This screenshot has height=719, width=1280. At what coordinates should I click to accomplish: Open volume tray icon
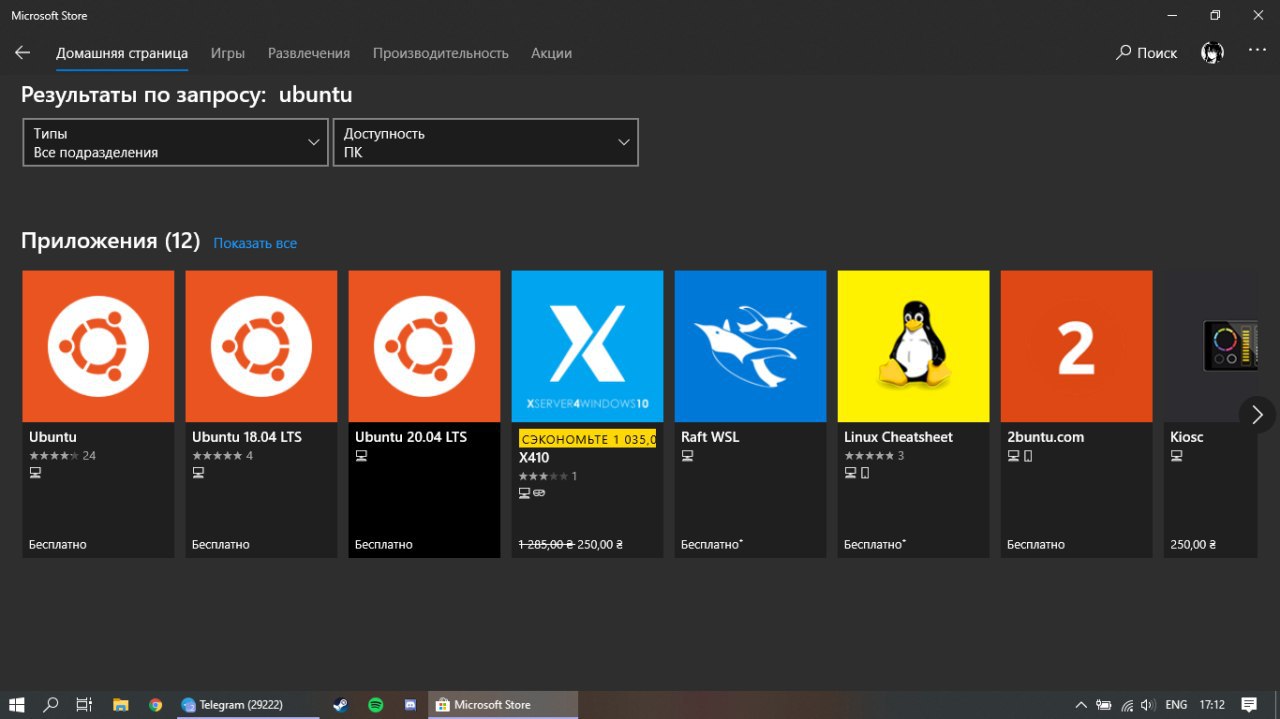[x=1147, y=705]
